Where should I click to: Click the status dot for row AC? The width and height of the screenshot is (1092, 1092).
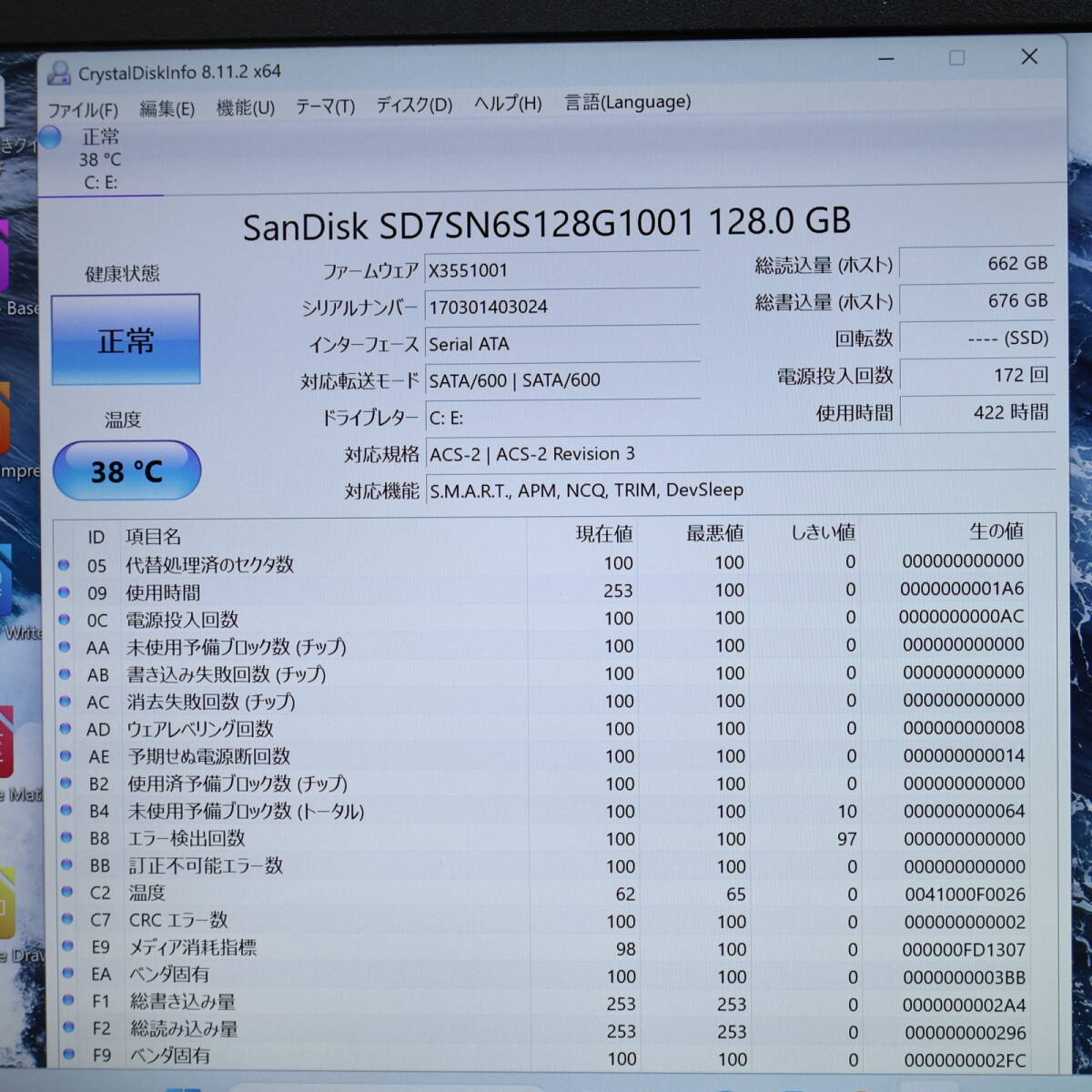(65, 702)
